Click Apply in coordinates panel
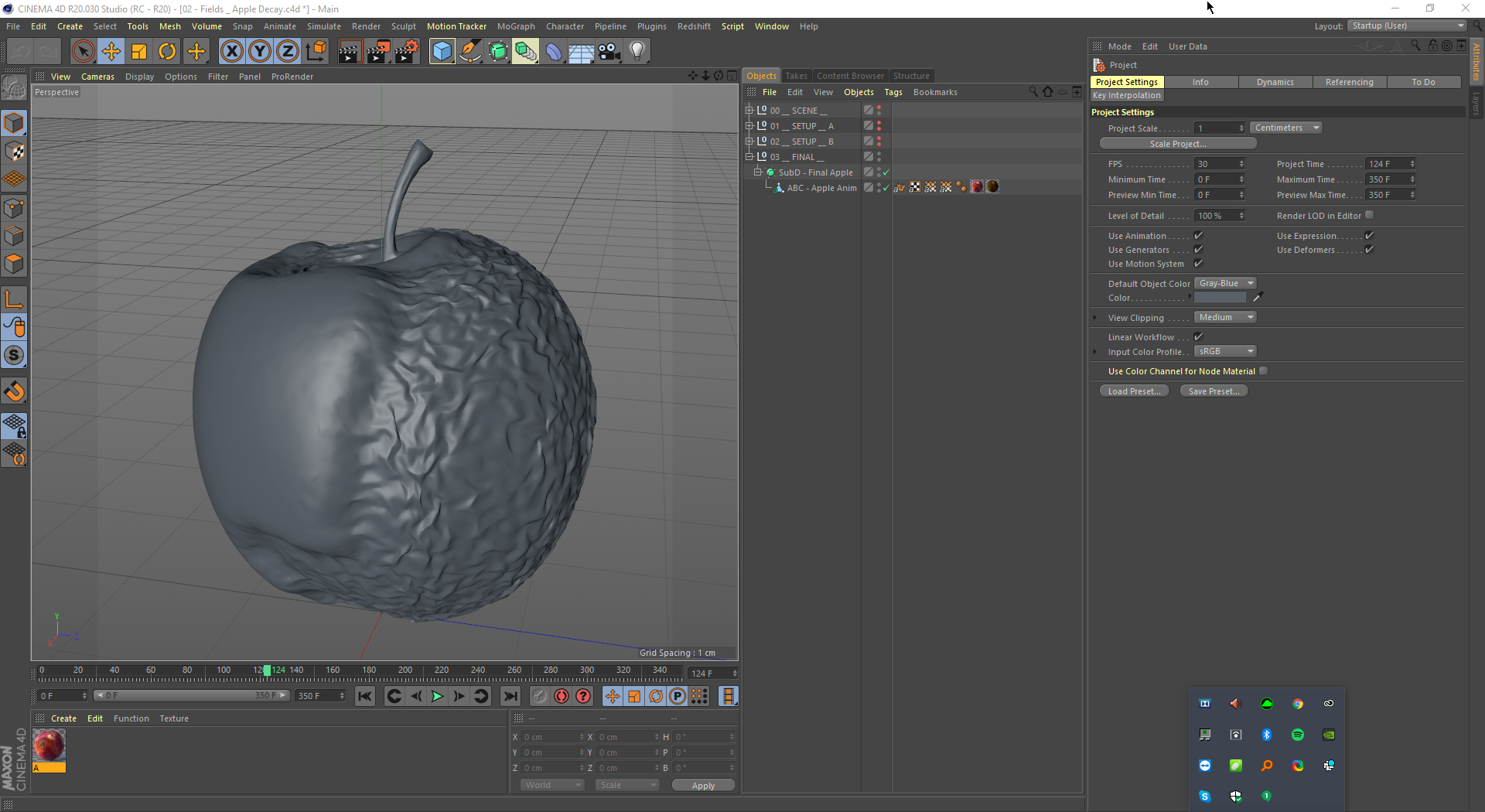 click(703, 786)
